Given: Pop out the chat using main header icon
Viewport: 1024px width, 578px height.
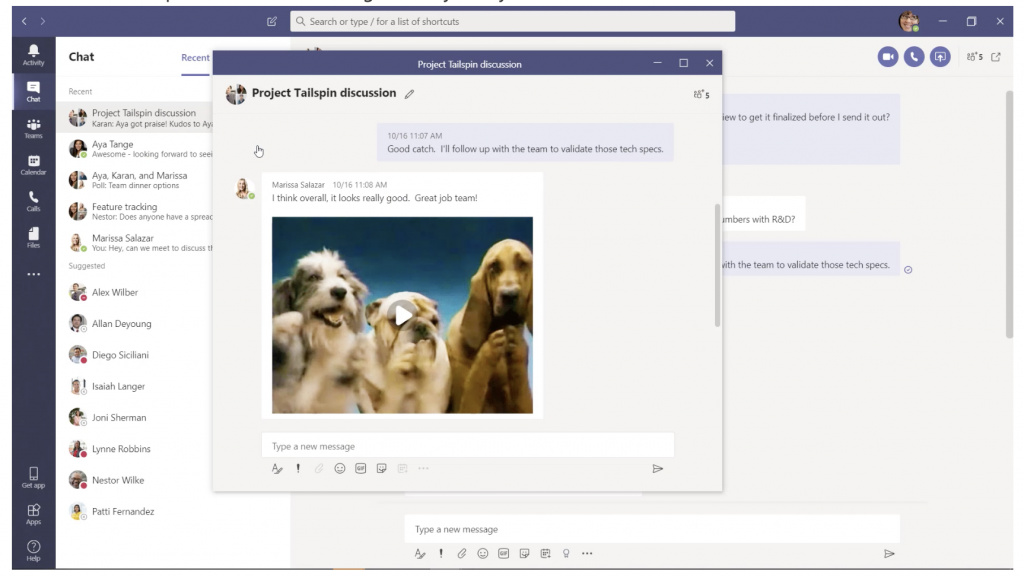Looking at the screenshot, I should pyautogui.click(x=995, y=58).
